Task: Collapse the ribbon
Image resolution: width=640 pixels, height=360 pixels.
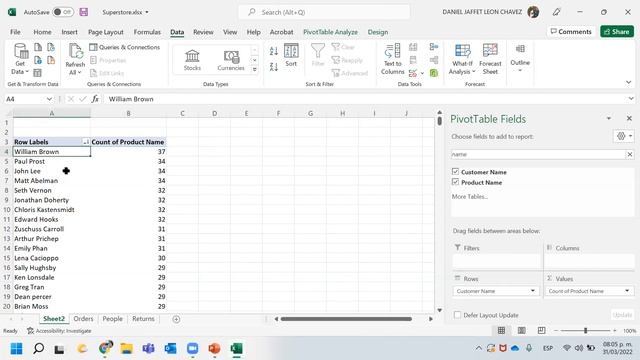Action: (629, 82)
